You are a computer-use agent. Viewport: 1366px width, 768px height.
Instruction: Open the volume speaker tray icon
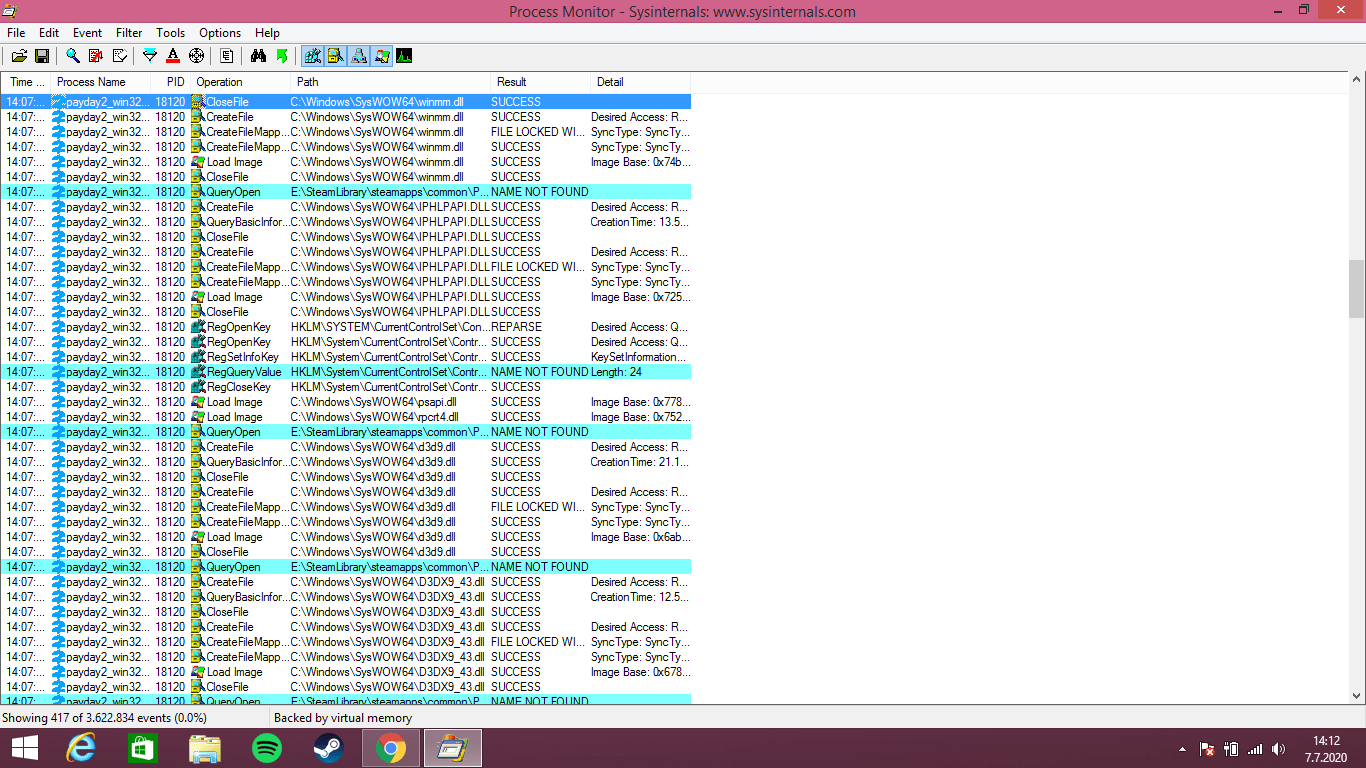click(1279, 749)
